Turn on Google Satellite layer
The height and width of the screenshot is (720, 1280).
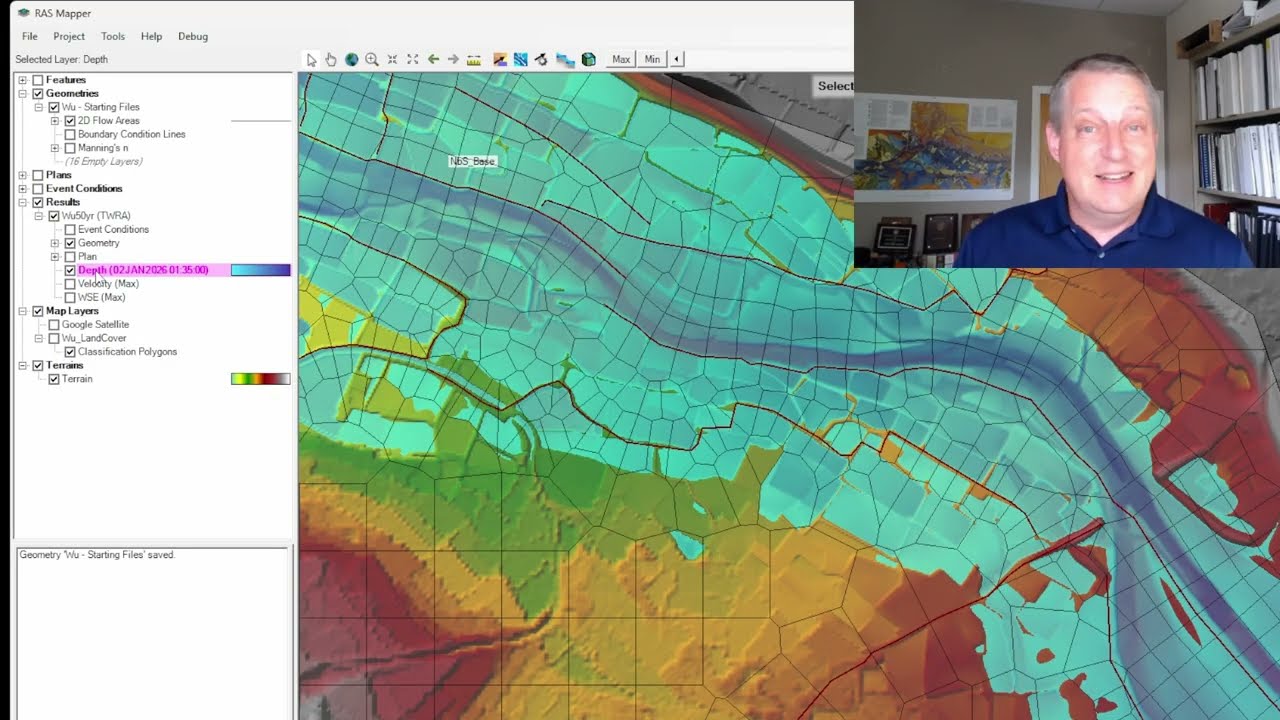pos(54,325)
